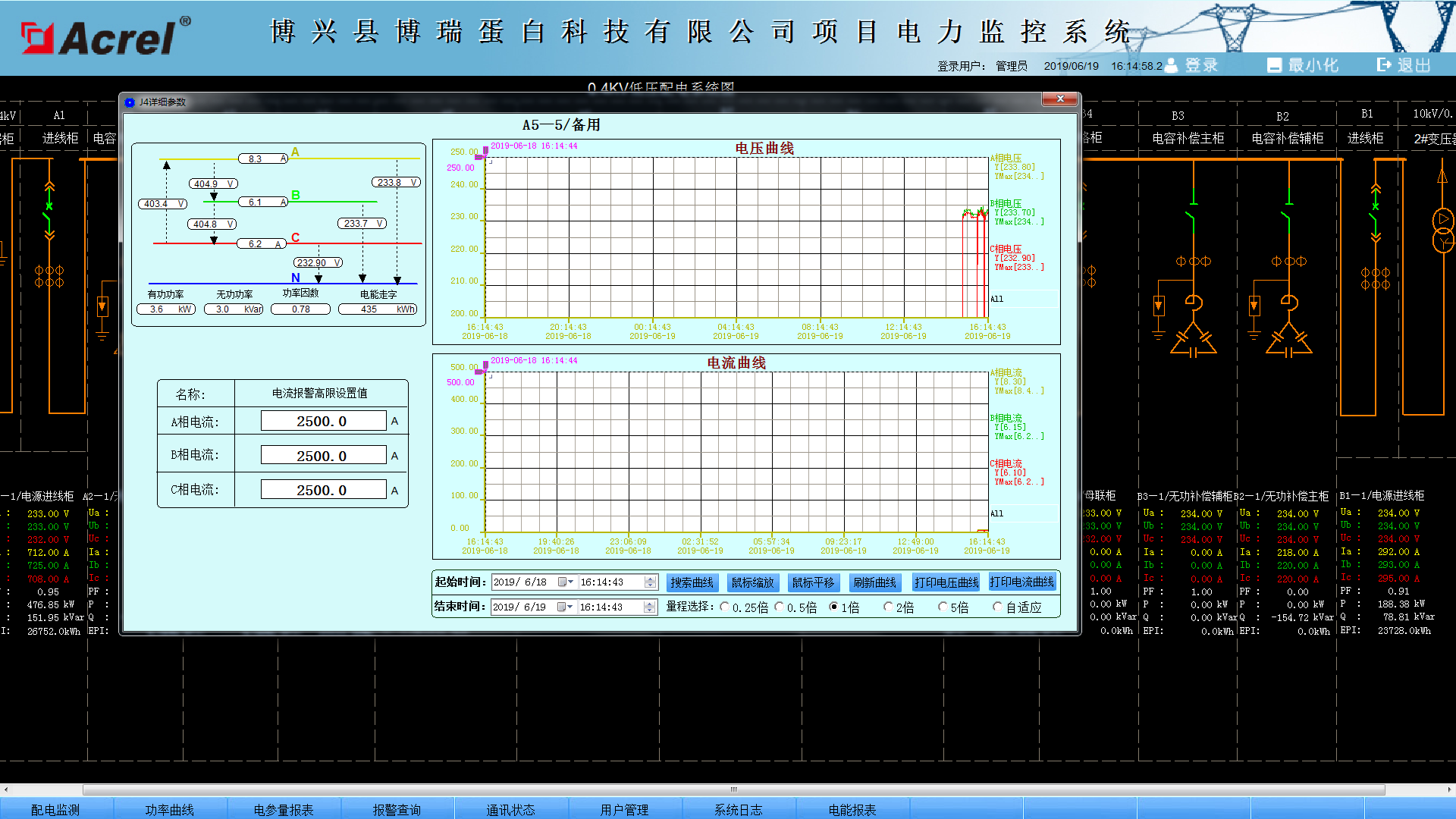Click the A1 incoming cabinet breaker symbol
The height and width of the screenshot is (819, 1456).
[x=49, y=212]
